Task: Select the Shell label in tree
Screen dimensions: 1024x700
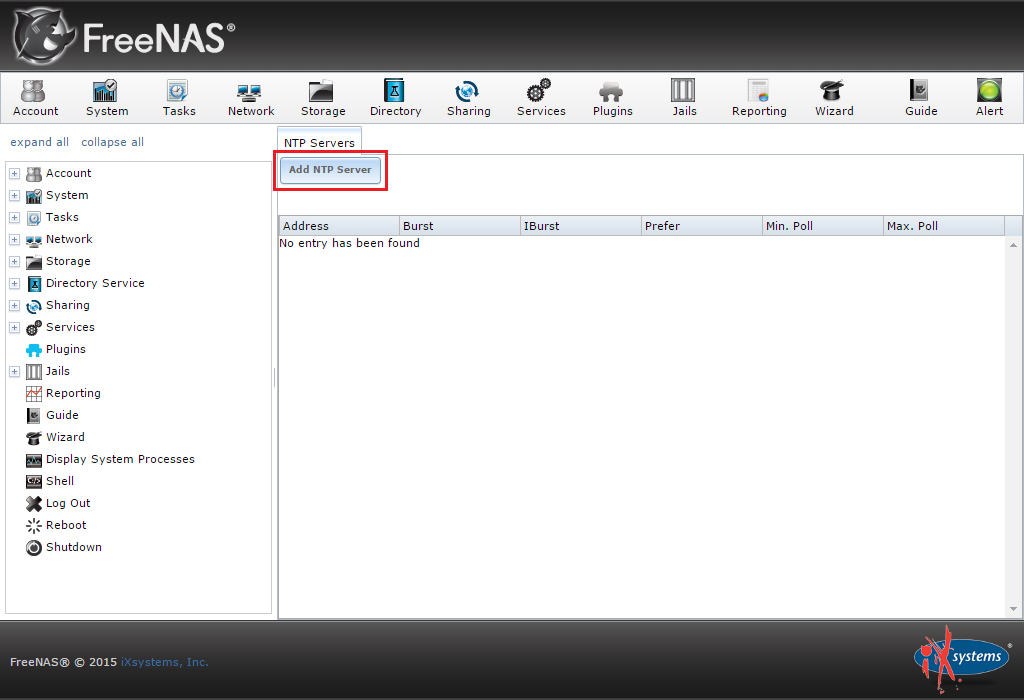Action: pos(60,481)
